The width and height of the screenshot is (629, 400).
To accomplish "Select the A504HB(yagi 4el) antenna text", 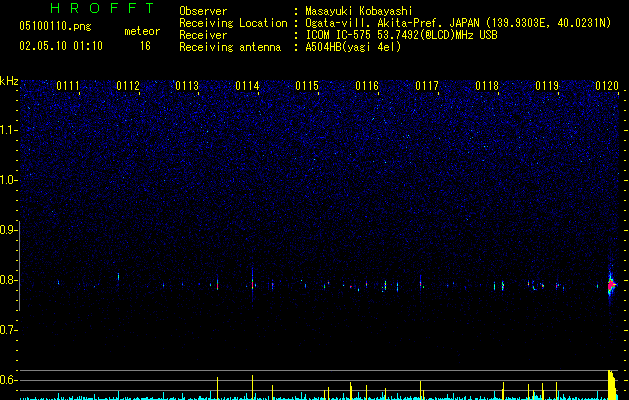I will coord(353,47).
